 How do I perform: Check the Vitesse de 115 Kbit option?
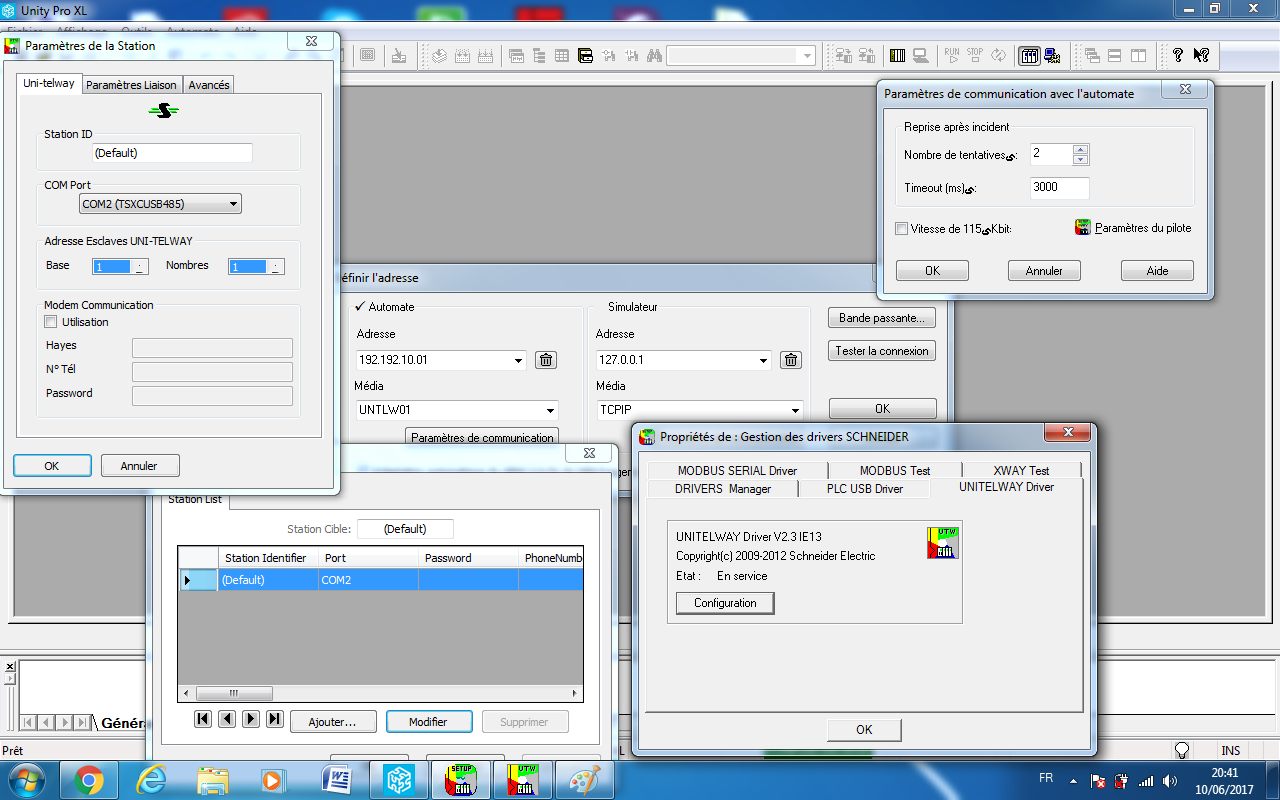(902, 229)
